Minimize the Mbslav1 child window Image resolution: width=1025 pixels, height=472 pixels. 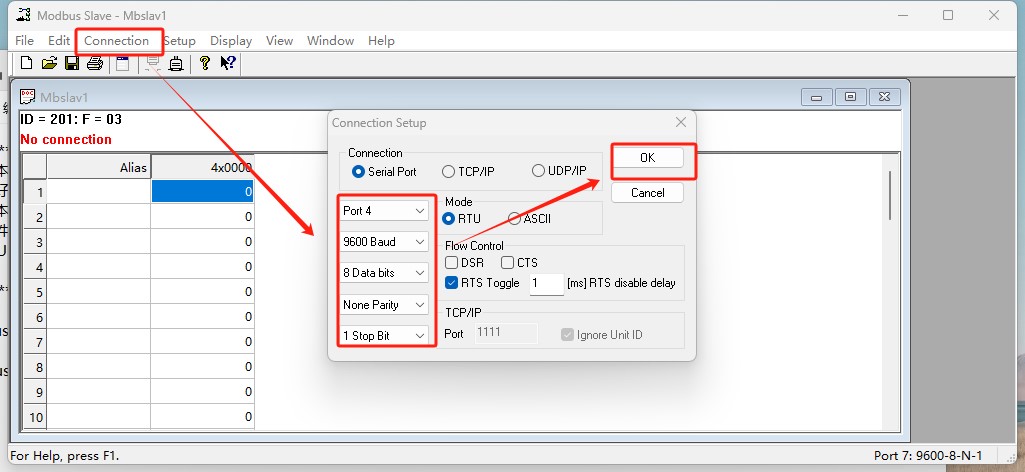816,97
